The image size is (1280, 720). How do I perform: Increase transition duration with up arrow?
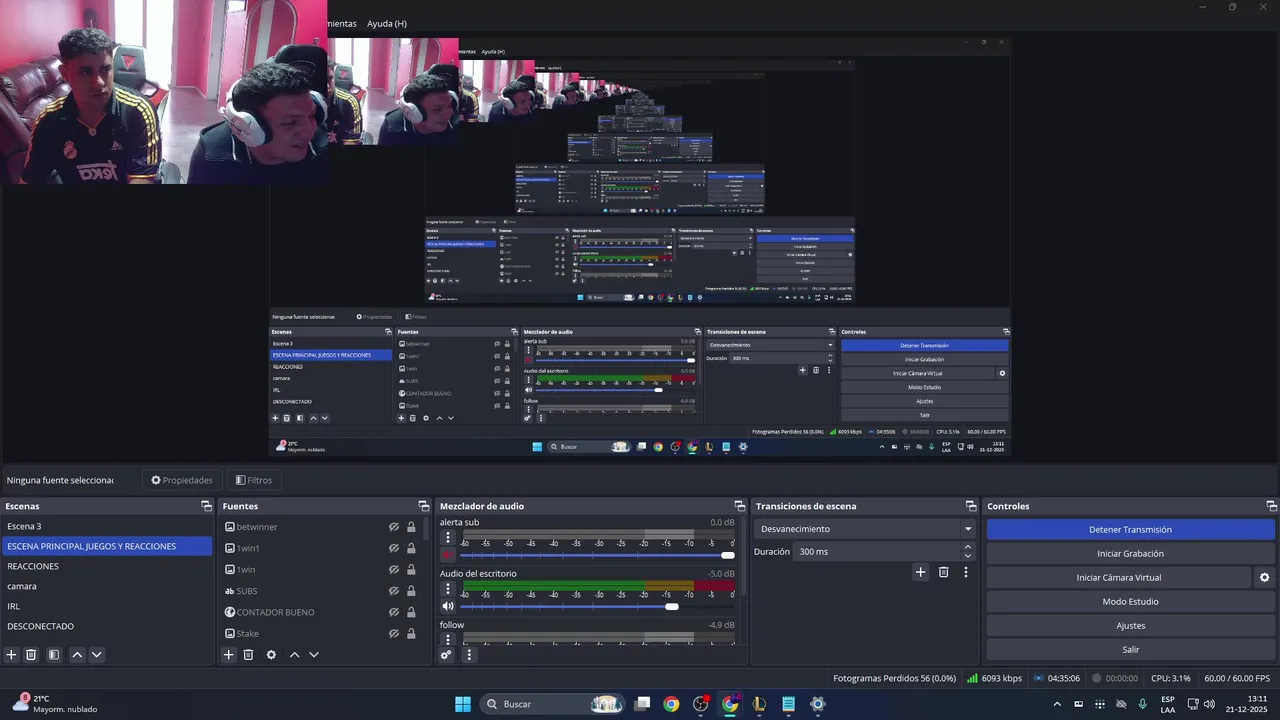[967, 547]
